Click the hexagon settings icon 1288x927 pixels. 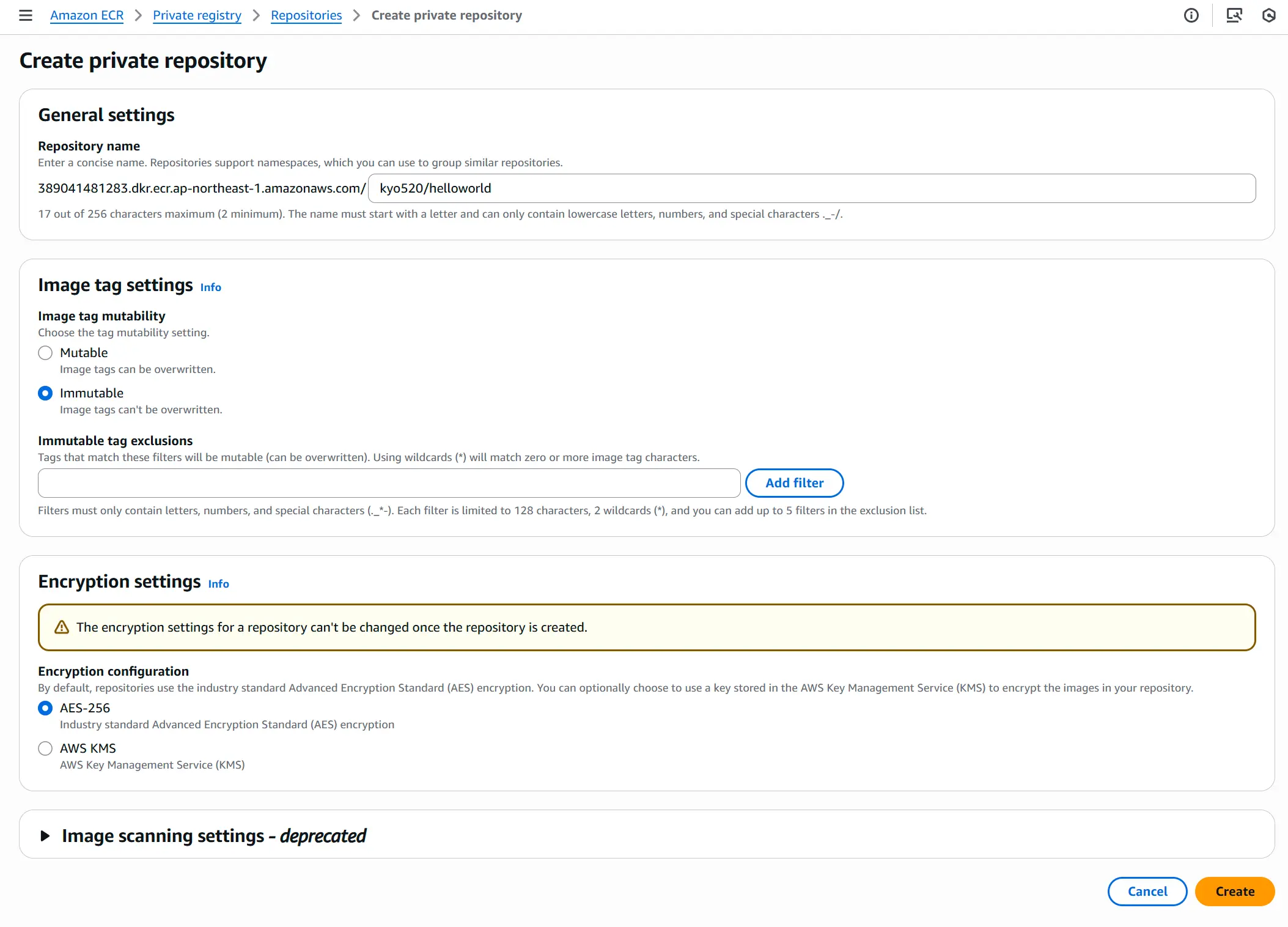point(1269,15)
